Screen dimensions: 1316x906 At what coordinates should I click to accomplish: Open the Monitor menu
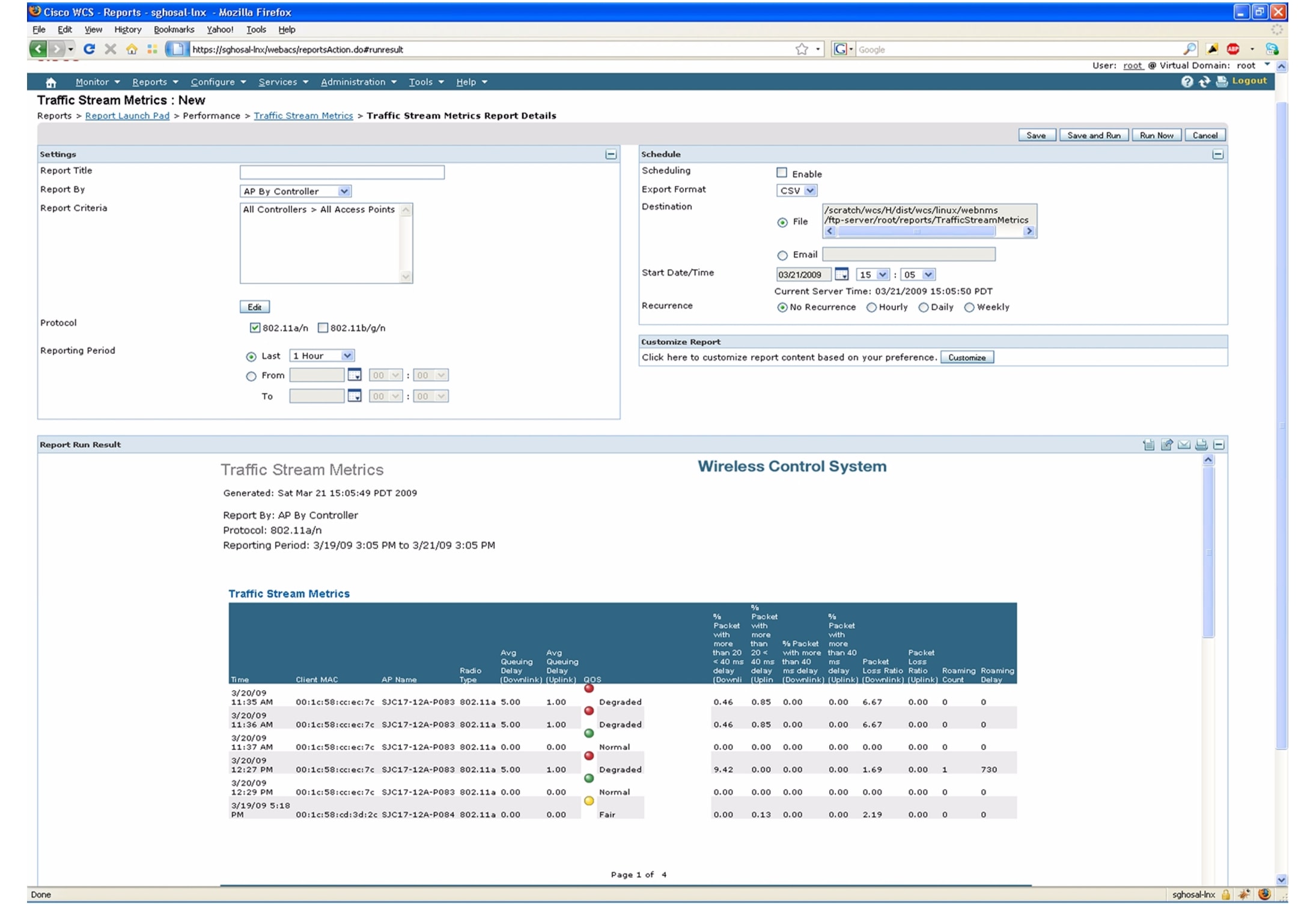coord(93,82)
